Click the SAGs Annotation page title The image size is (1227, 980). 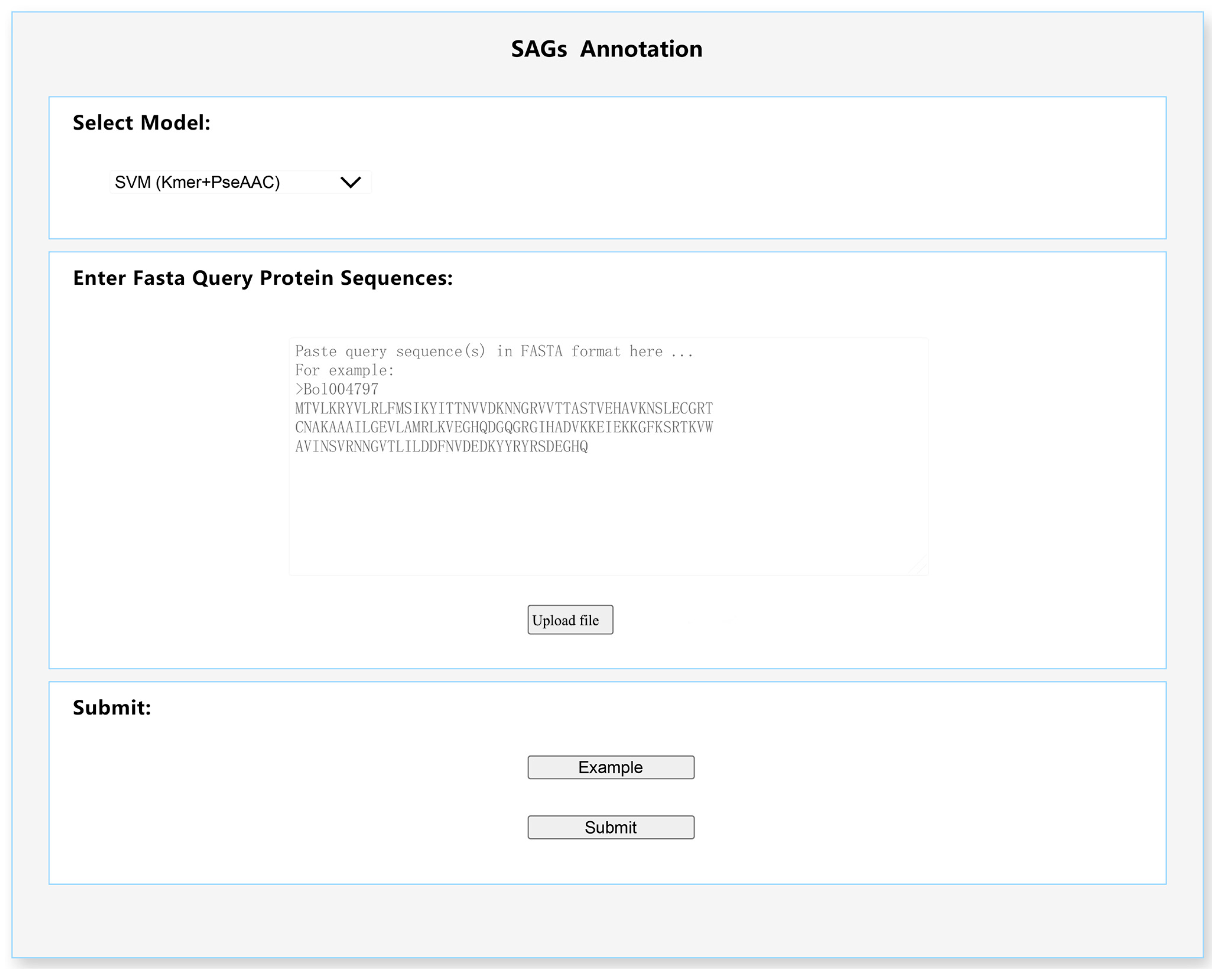607,49
